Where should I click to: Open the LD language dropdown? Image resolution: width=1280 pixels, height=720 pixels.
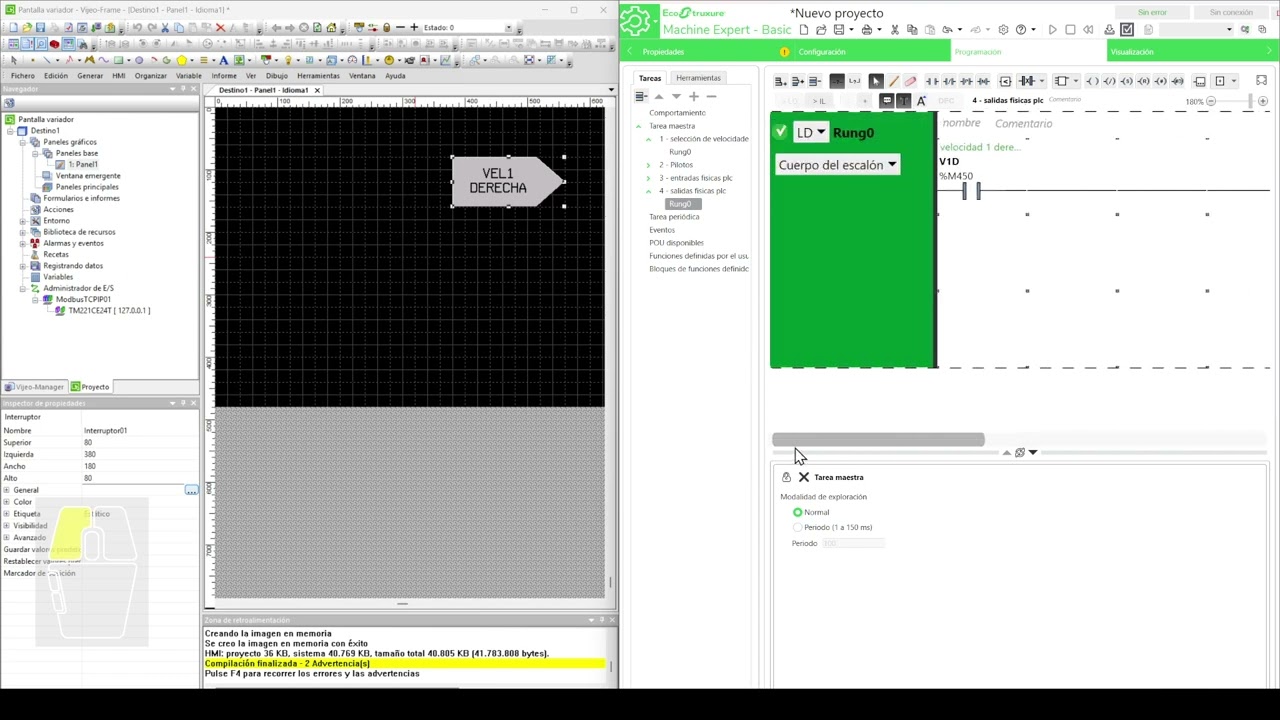(x=811, y=132)
